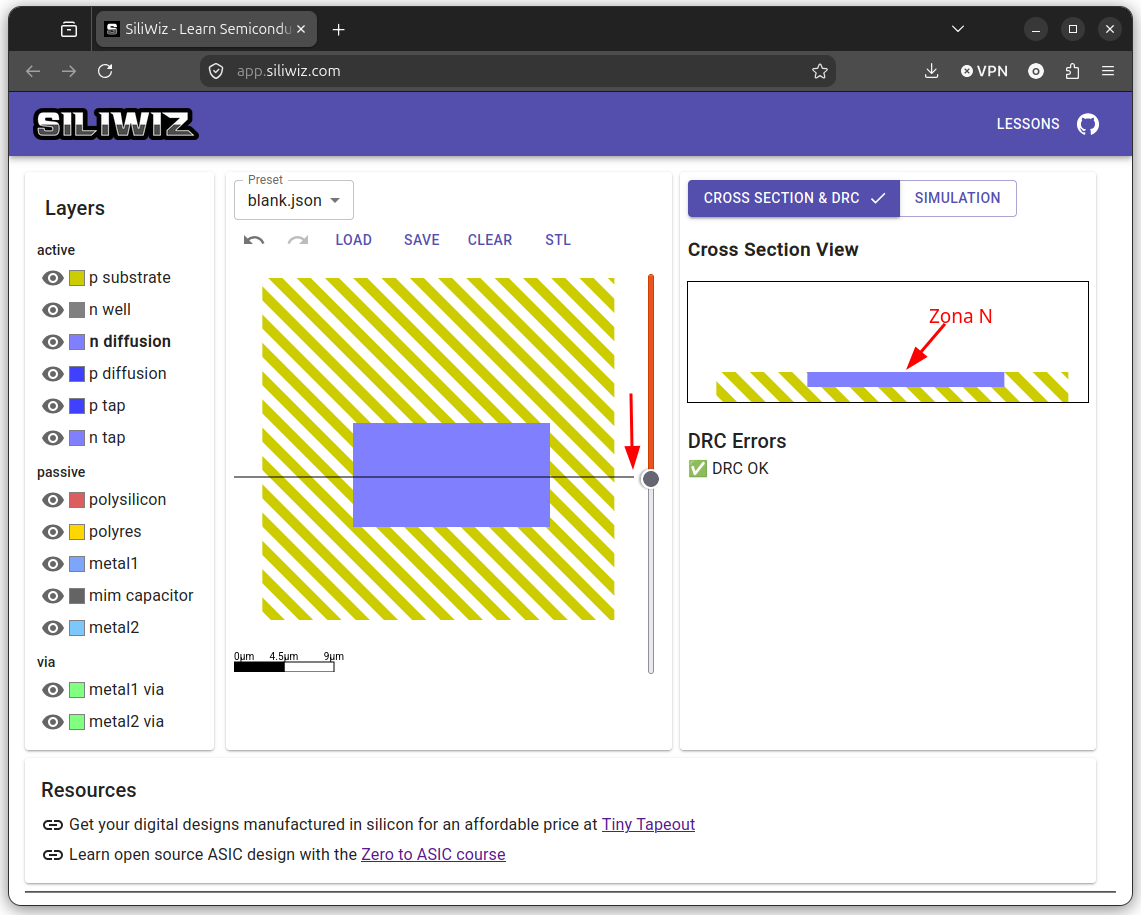
Task: Hide the n diffusion layer
Action: click(52, 342)
